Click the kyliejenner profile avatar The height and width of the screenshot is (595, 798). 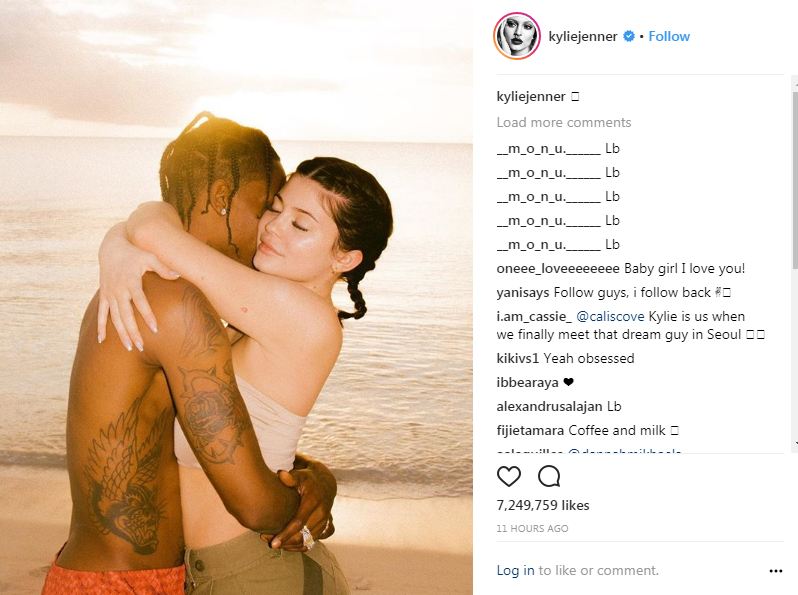tap(517, 36)
